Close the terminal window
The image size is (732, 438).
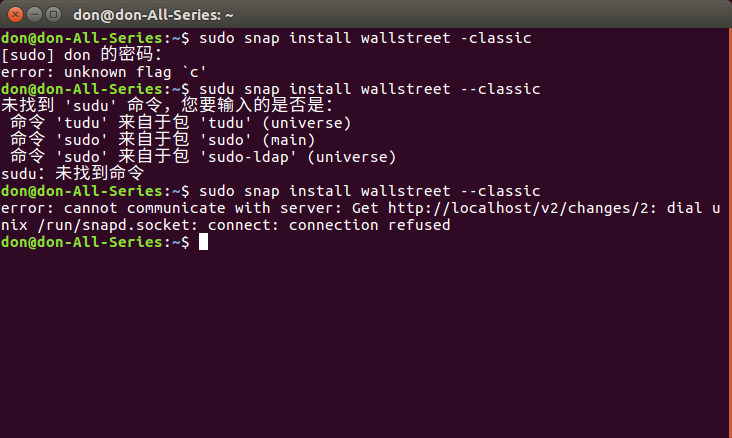[x=15, y=15]
